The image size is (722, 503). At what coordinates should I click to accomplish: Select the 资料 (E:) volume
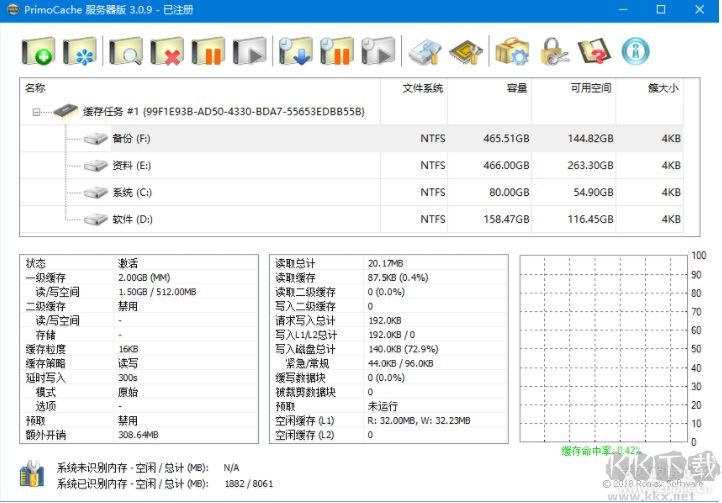131,166
